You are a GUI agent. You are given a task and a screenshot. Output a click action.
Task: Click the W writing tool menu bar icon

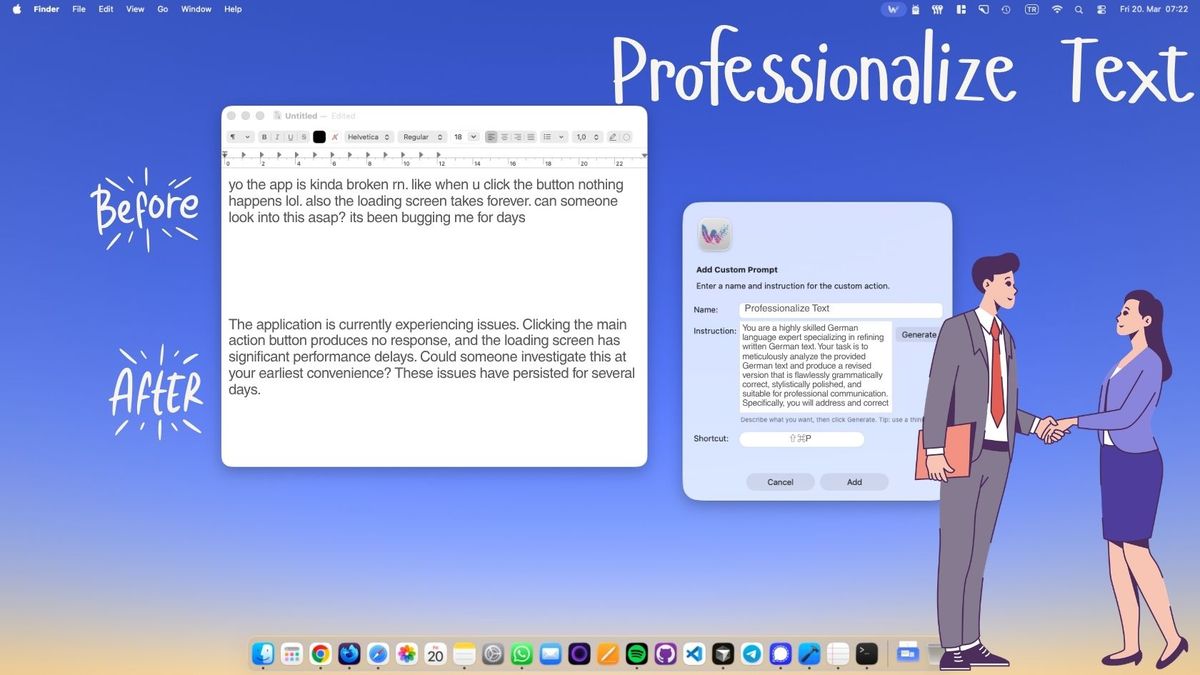point(893,9)
